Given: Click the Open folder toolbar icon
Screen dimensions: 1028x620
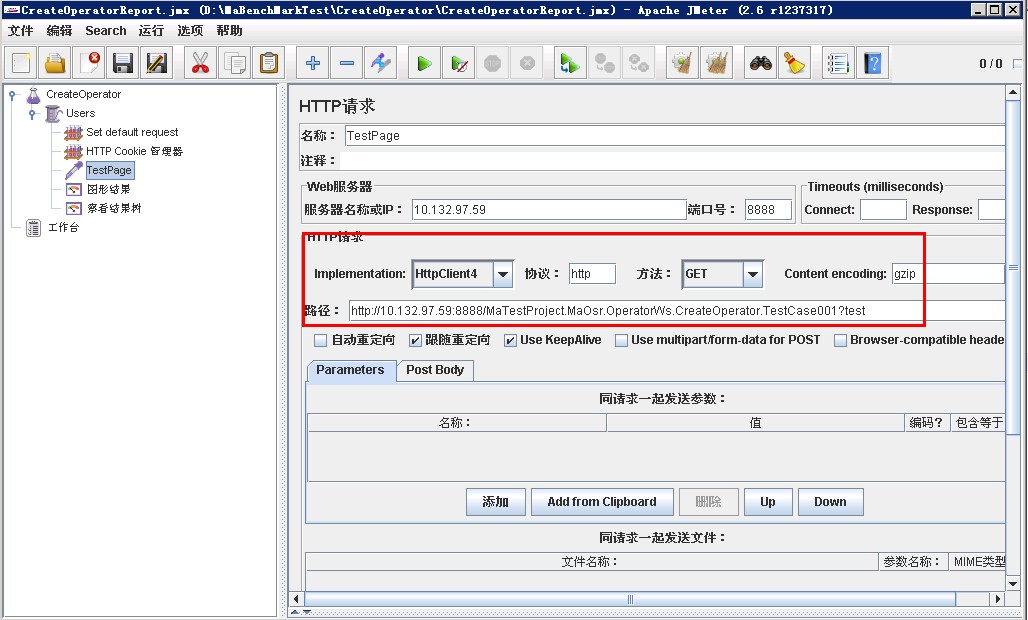Looking at the screenshot, I should pos(55,64).
